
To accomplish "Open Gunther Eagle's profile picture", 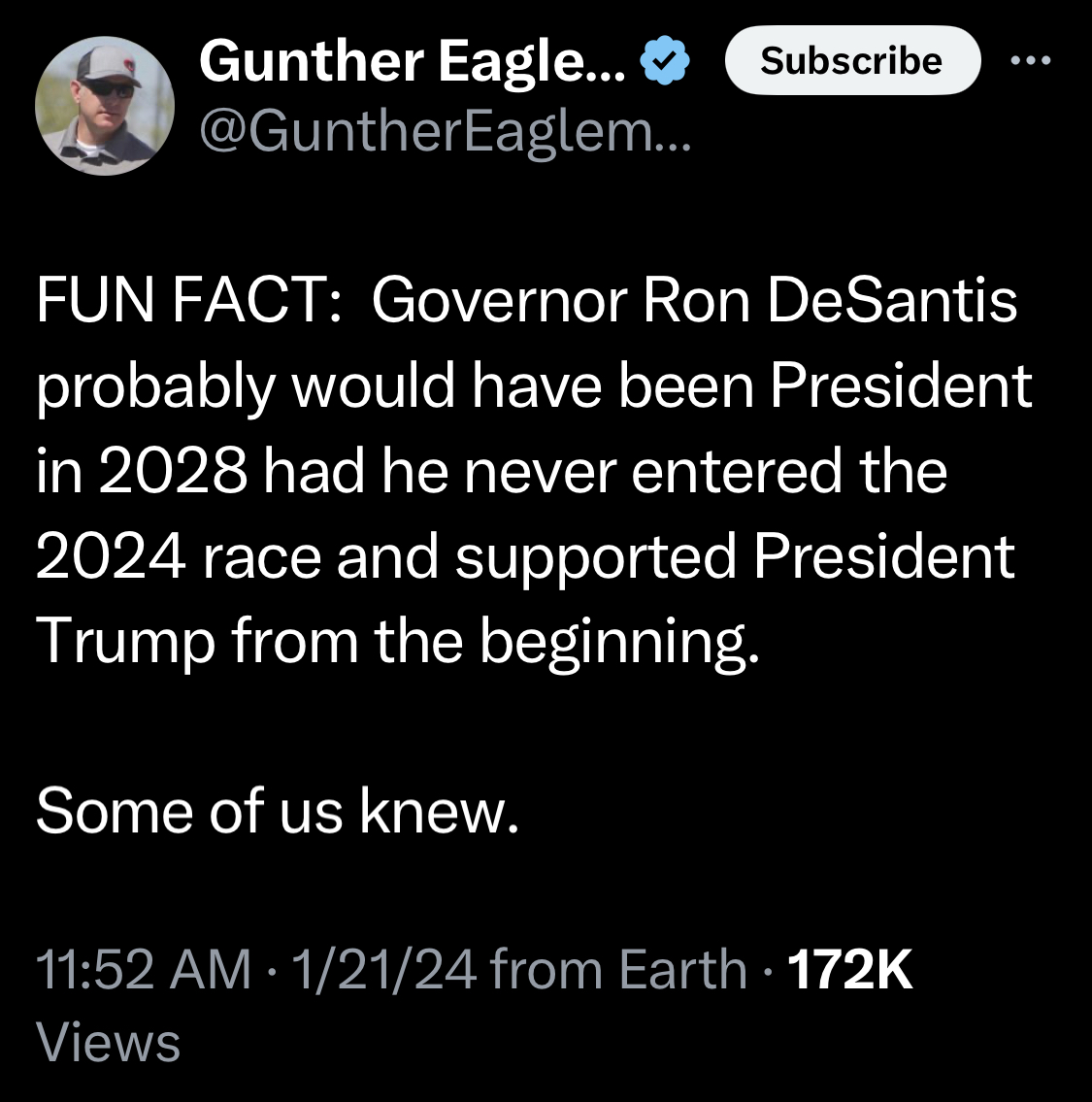I will [x=105, y=106].
